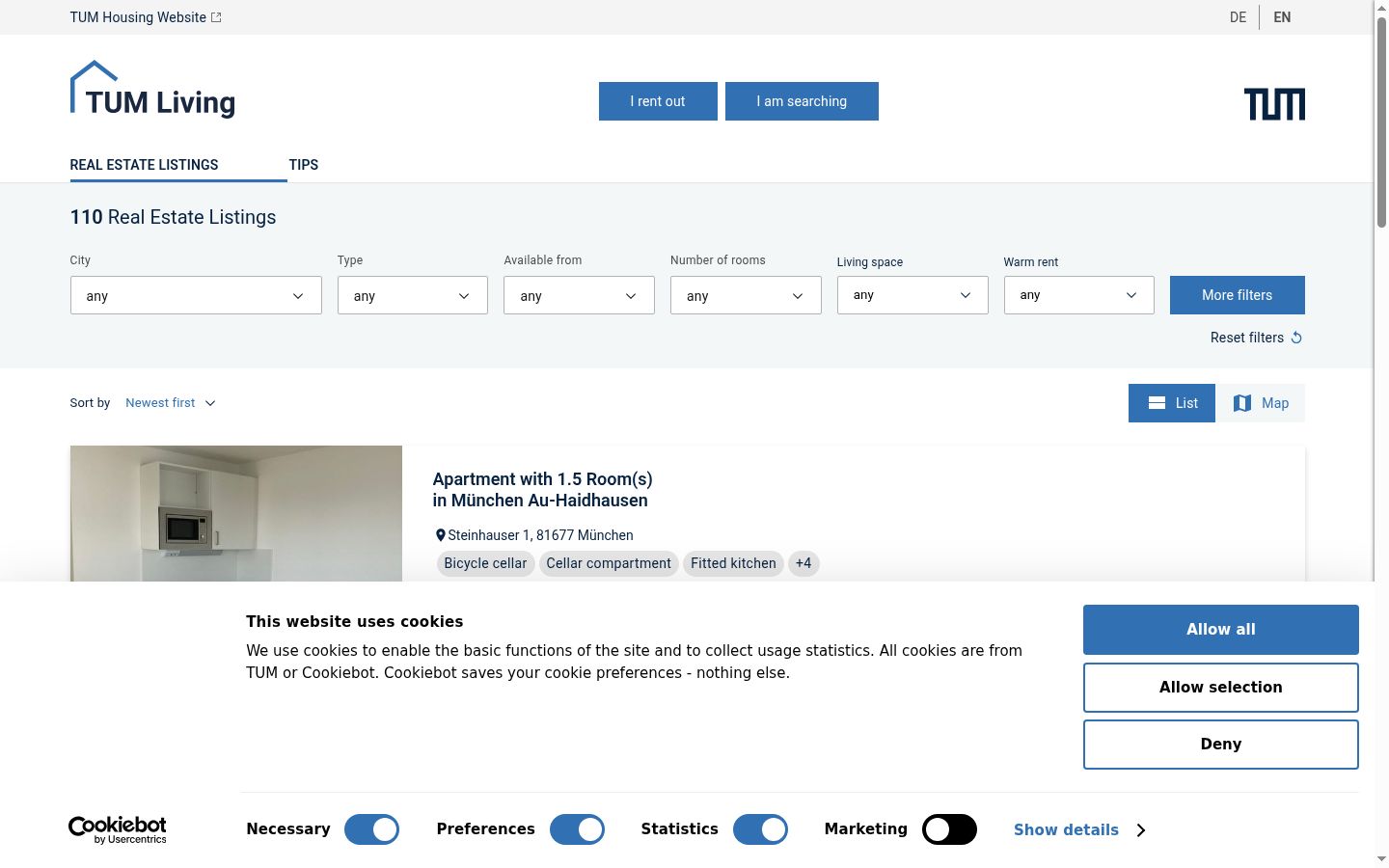
Task: Click the external link icon beside TUM Housing Website
Action: pyautogui.click(x=216, y=17)
